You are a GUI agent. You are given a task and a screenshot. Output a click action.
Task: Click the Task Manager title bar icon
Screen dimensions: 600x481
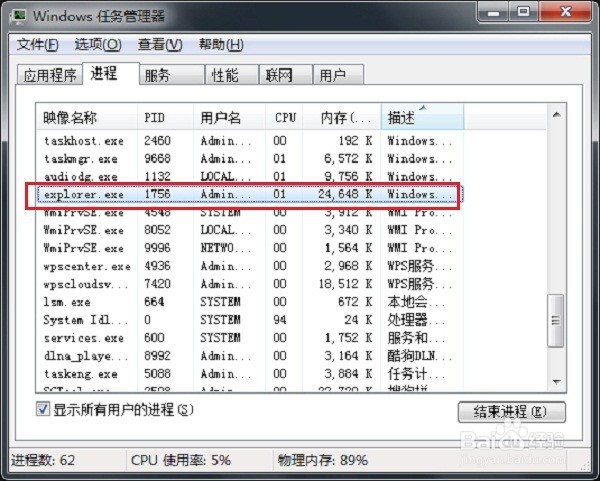[17, 16]
